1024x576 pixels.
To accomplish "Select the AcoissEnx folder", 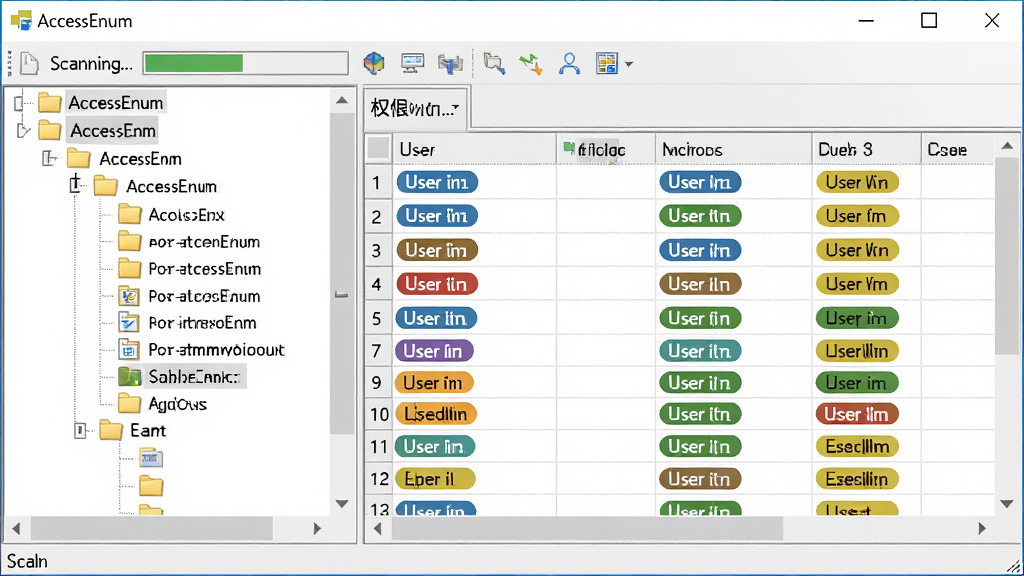I will point(171,215).
